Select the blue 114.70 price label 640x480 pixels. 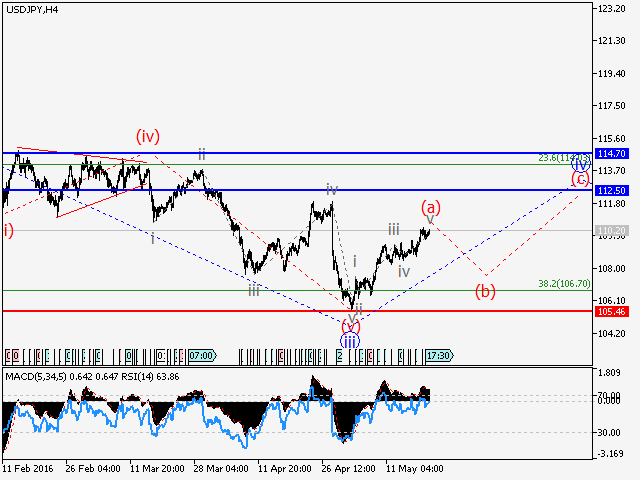(x=611, y=153)
